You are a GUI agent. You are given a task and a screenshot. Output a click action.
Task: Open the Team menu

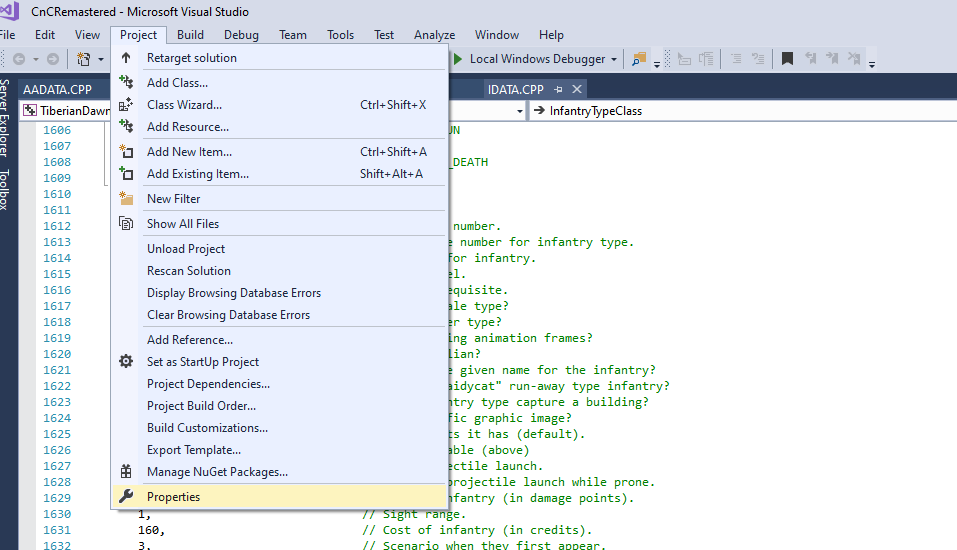293,35
